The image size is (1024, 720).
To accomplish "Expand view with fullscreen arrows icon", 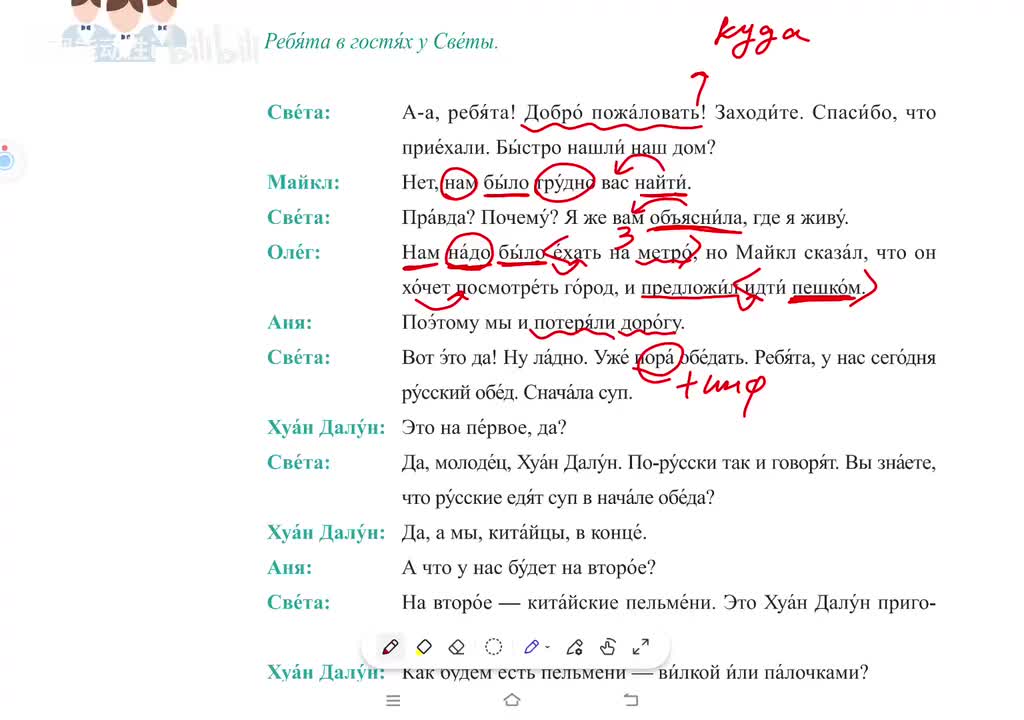I will pyautogui.click(x=641, y=647).
